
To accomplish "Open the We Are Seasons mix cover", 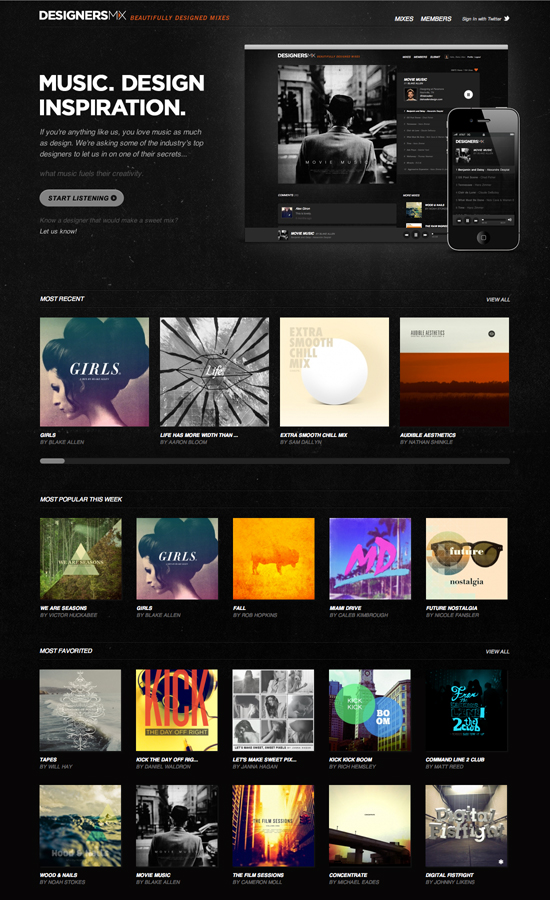I will click(81, 559).
